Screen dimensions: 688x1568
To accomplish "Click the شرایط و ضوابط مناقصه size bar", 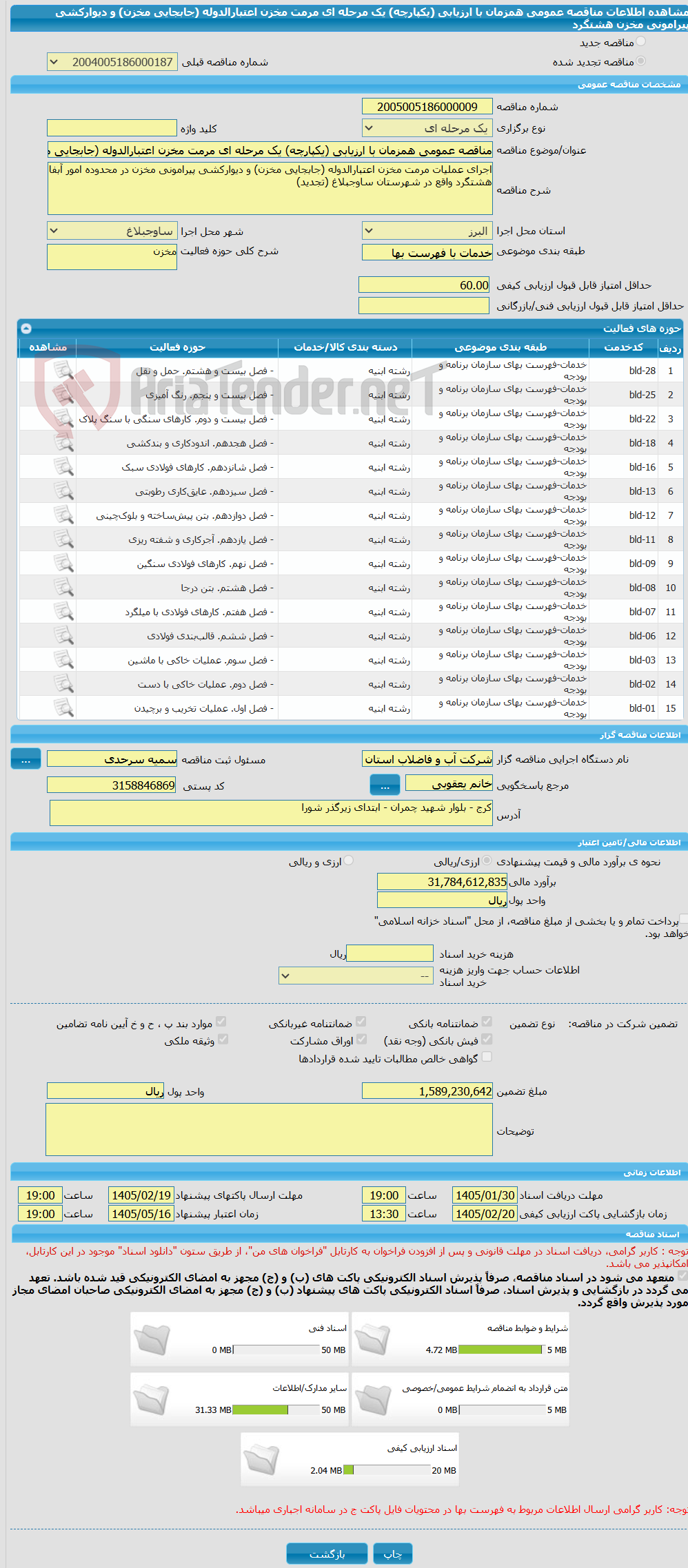I will (x=500, y=1350).
